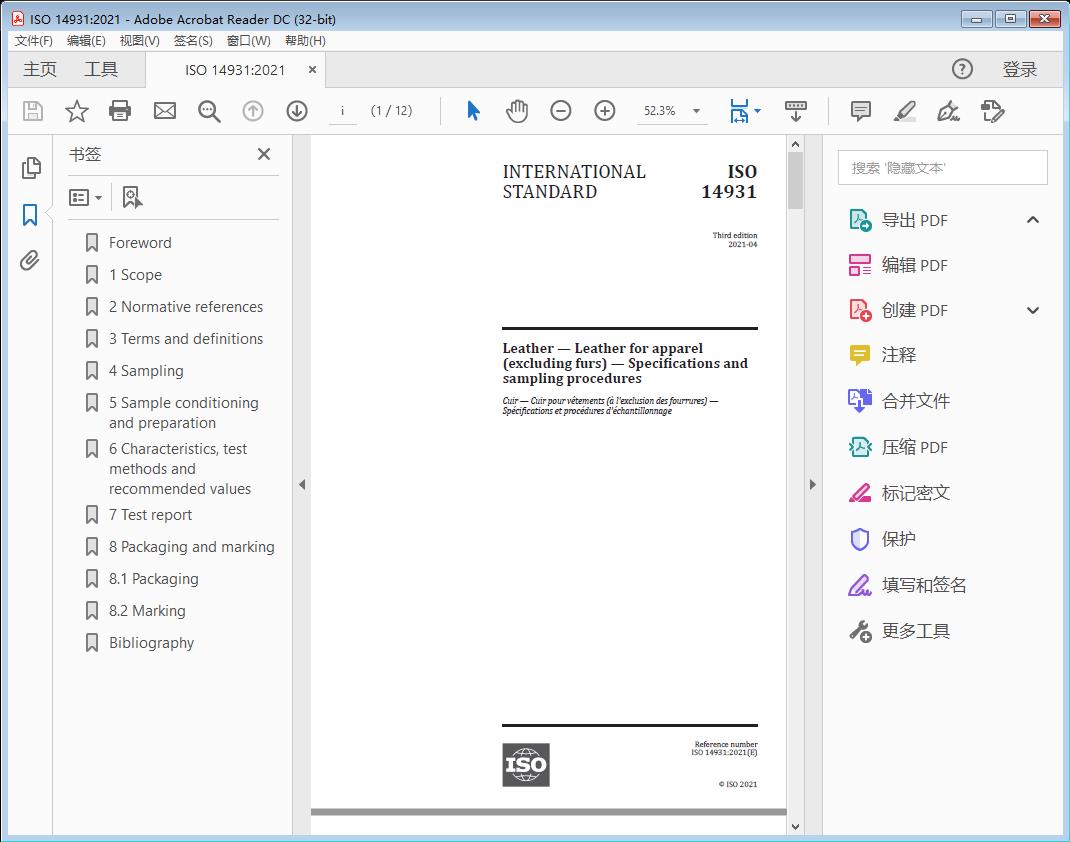
Task: Open the 视图(V) menu
Action: coord(139,41)
